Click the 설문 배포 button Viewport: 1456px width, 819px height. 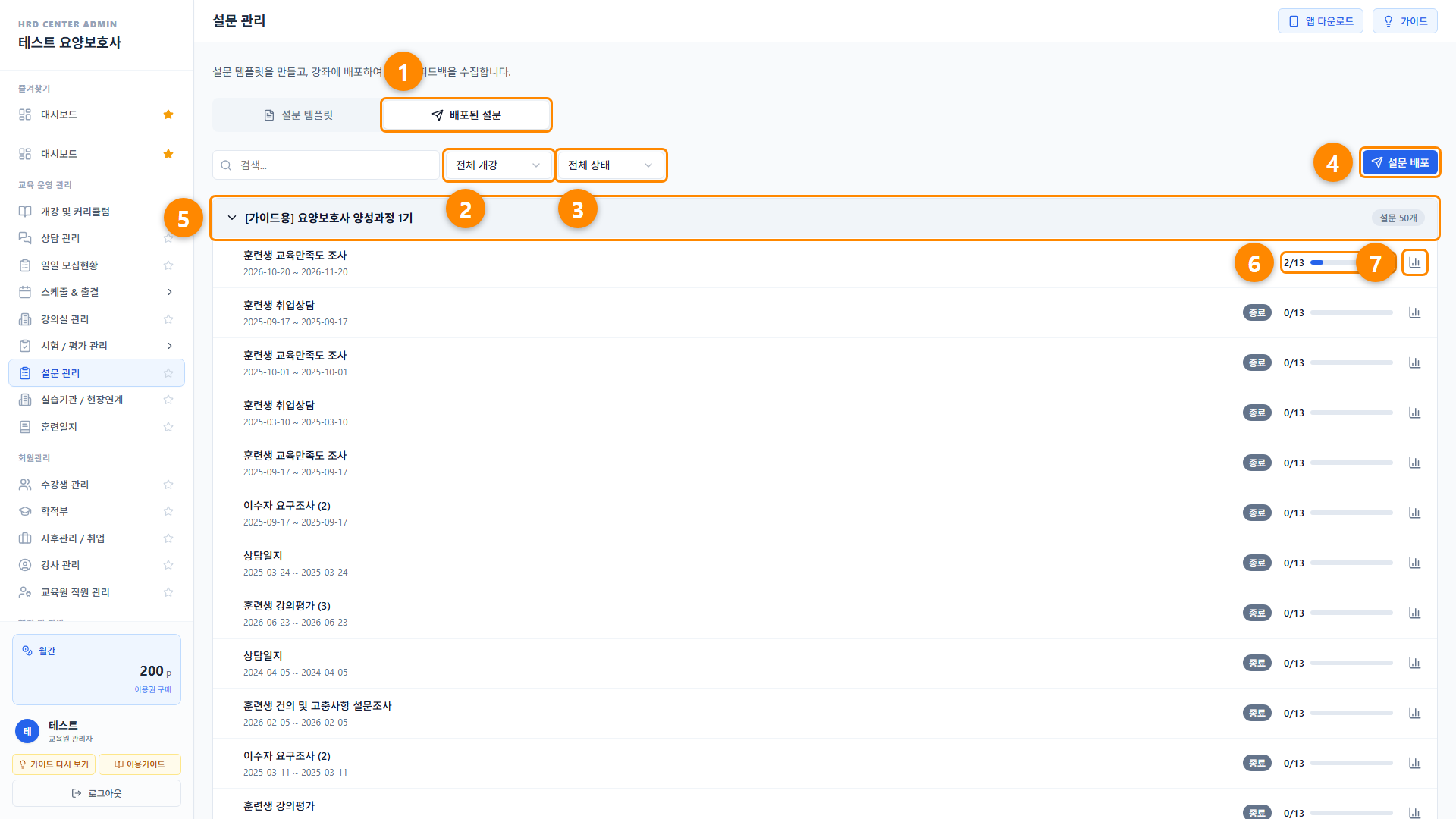point(1400,162)
